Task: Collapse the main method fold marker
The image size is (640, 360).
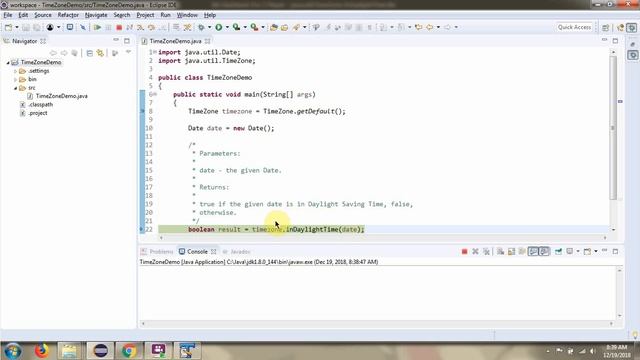Action: click(x=155, y=94)
